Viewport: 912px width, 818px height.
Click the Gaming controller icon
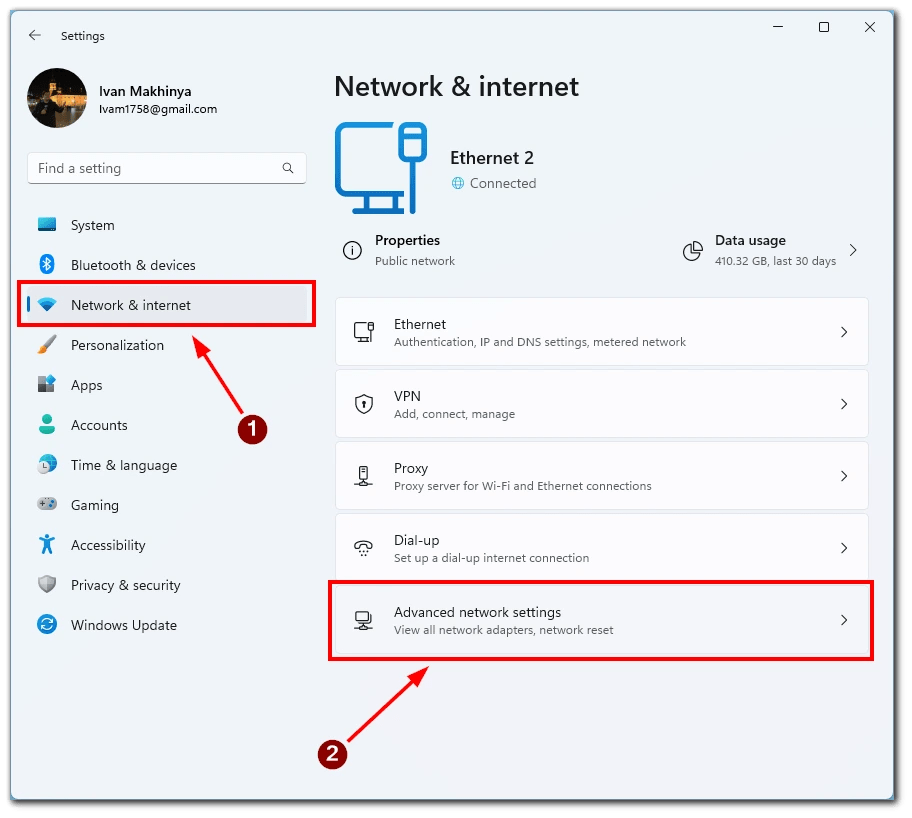(47, 504)
